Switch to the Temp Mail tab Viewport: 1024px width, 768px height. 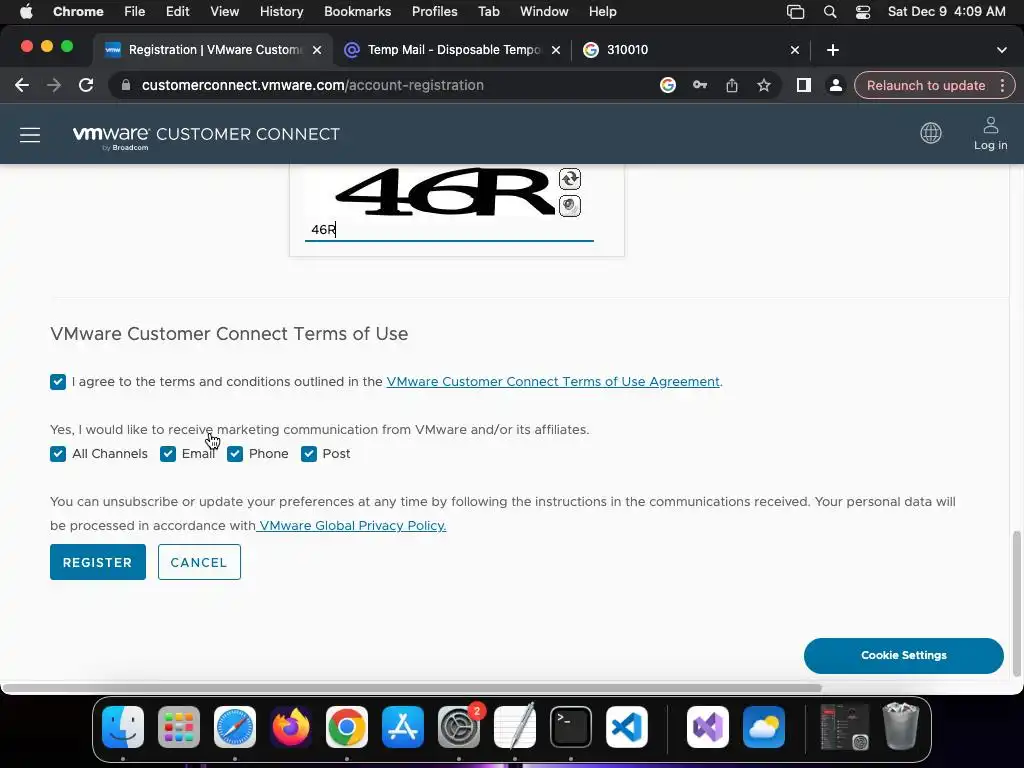(x=453, y=50)
